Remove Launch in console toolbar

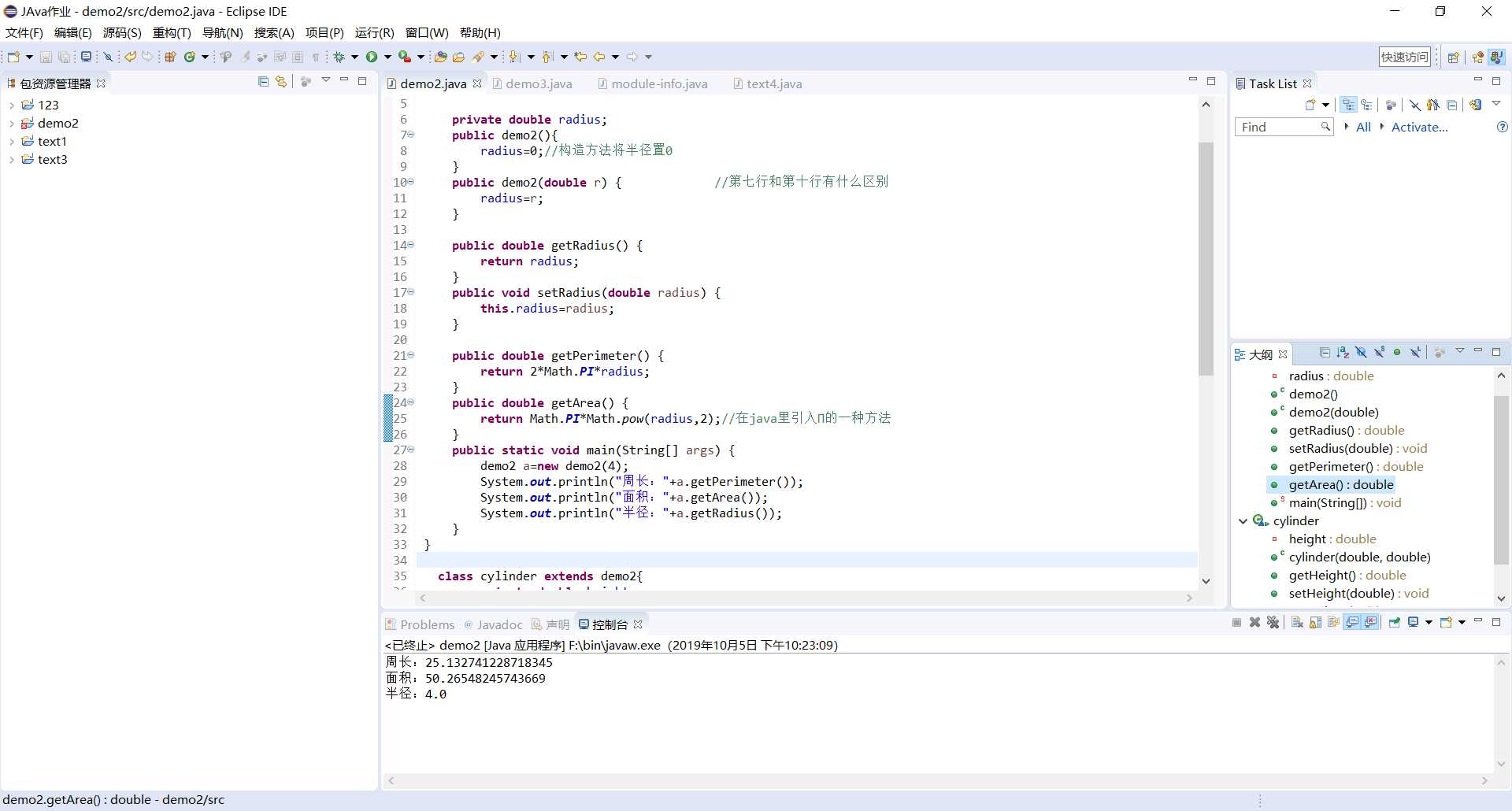(x=1255, y=623)
